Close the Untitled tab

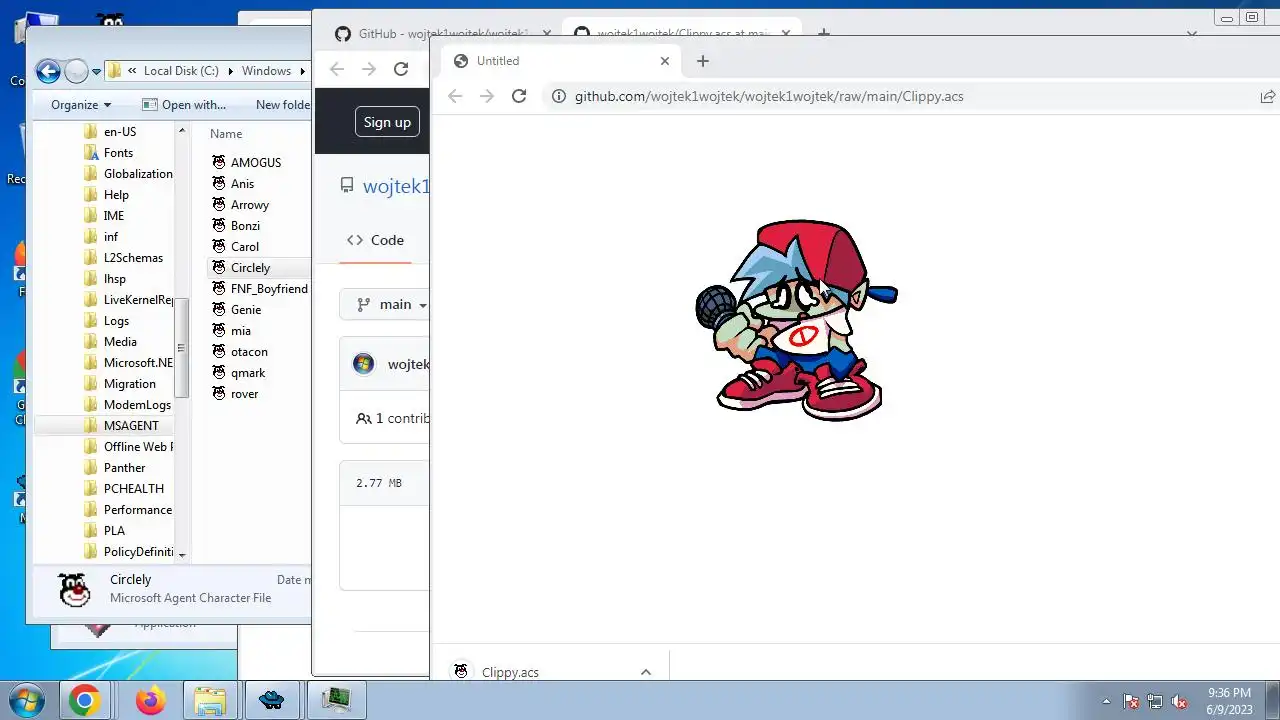coord(665,61)
